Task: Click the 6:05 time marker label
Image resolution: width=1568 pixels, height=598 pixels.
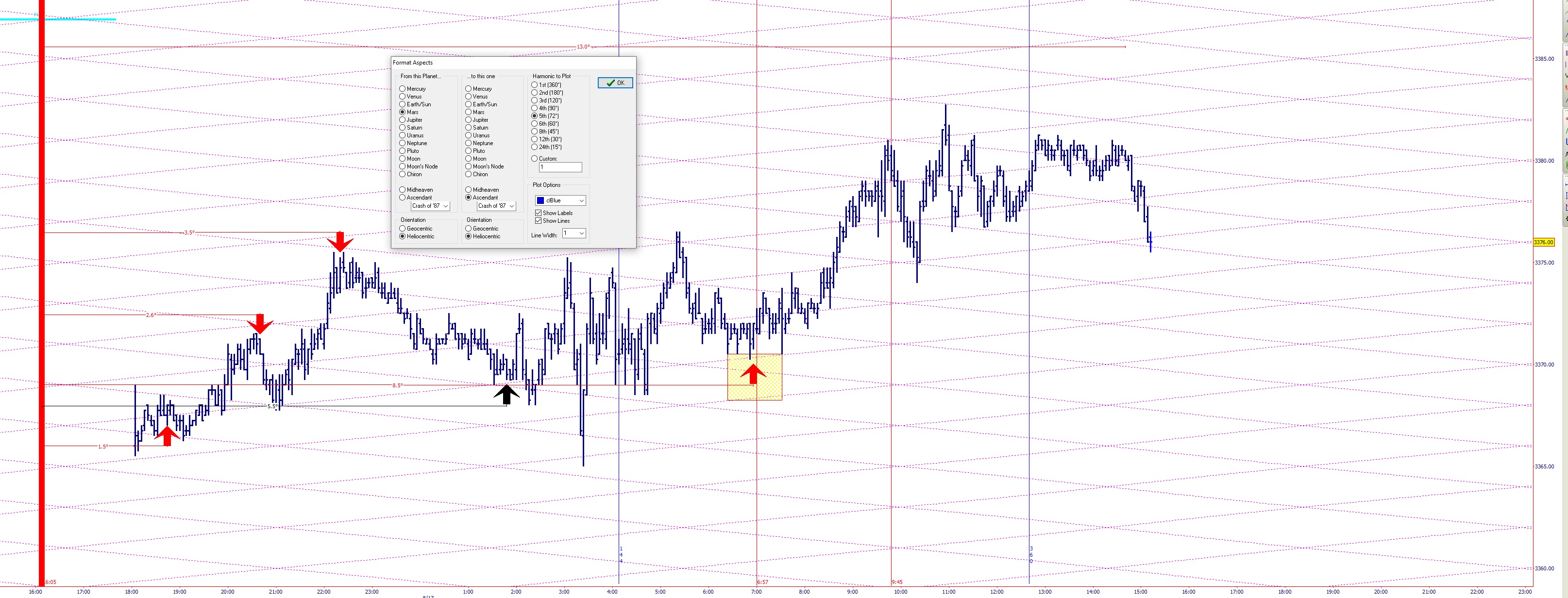Action: pos(51,582)
